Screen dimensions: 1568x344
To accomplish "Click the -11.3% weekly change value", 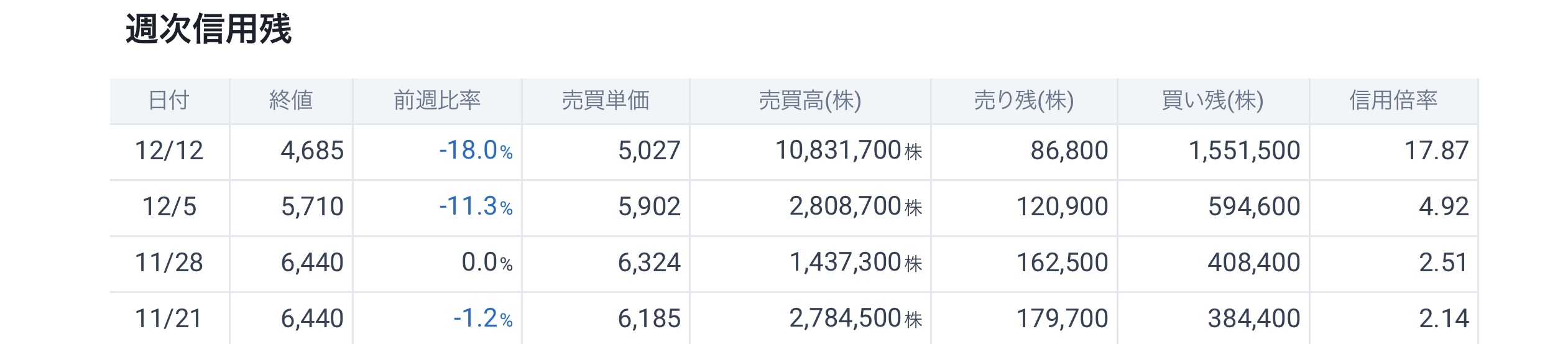I will click(x=476, y=207).
